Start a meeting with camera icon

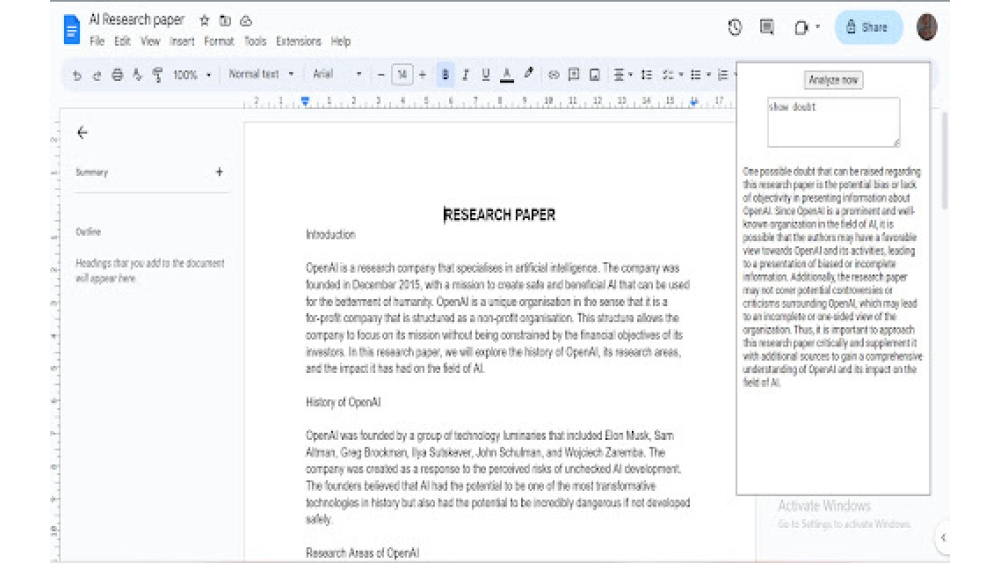[x=801, y=27]
